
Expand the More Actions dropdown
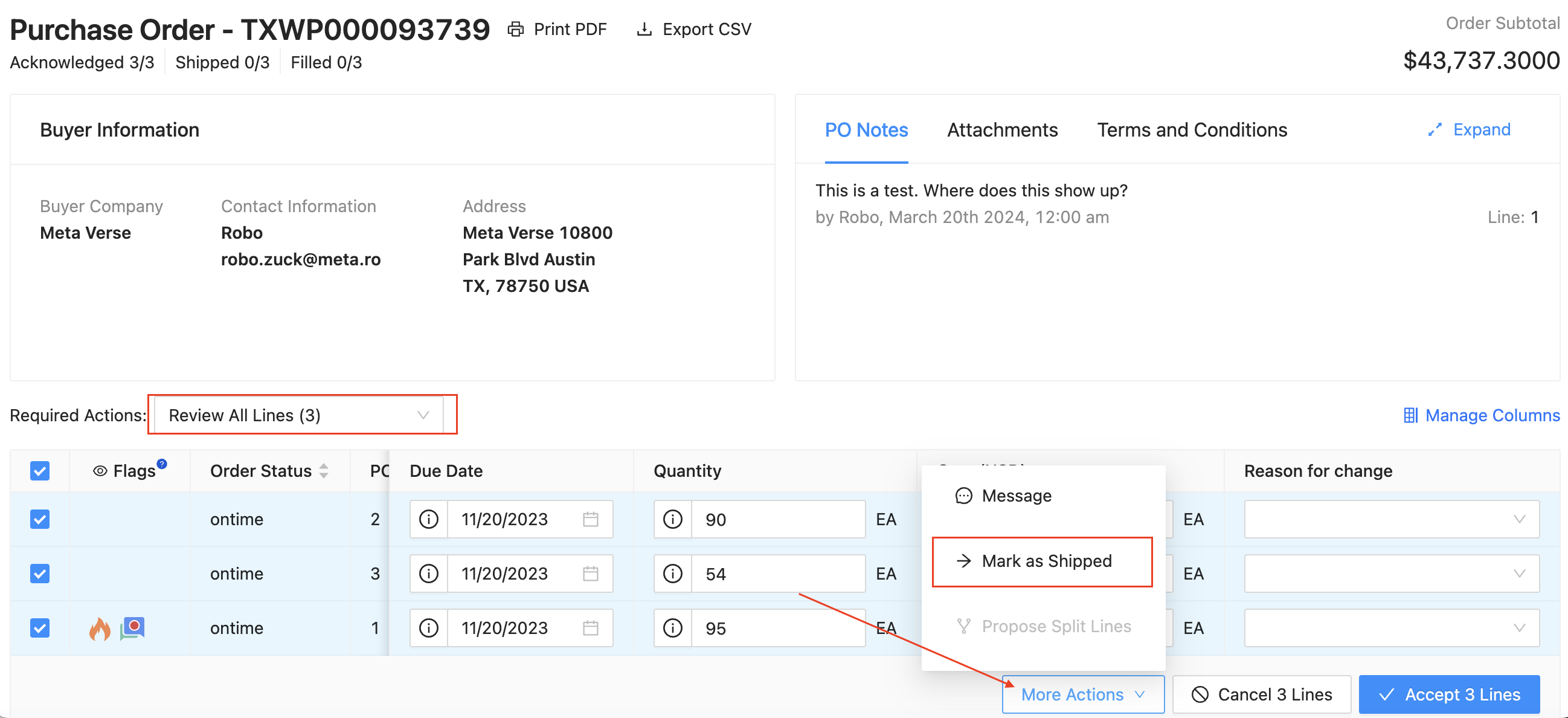coord(1082,694)
